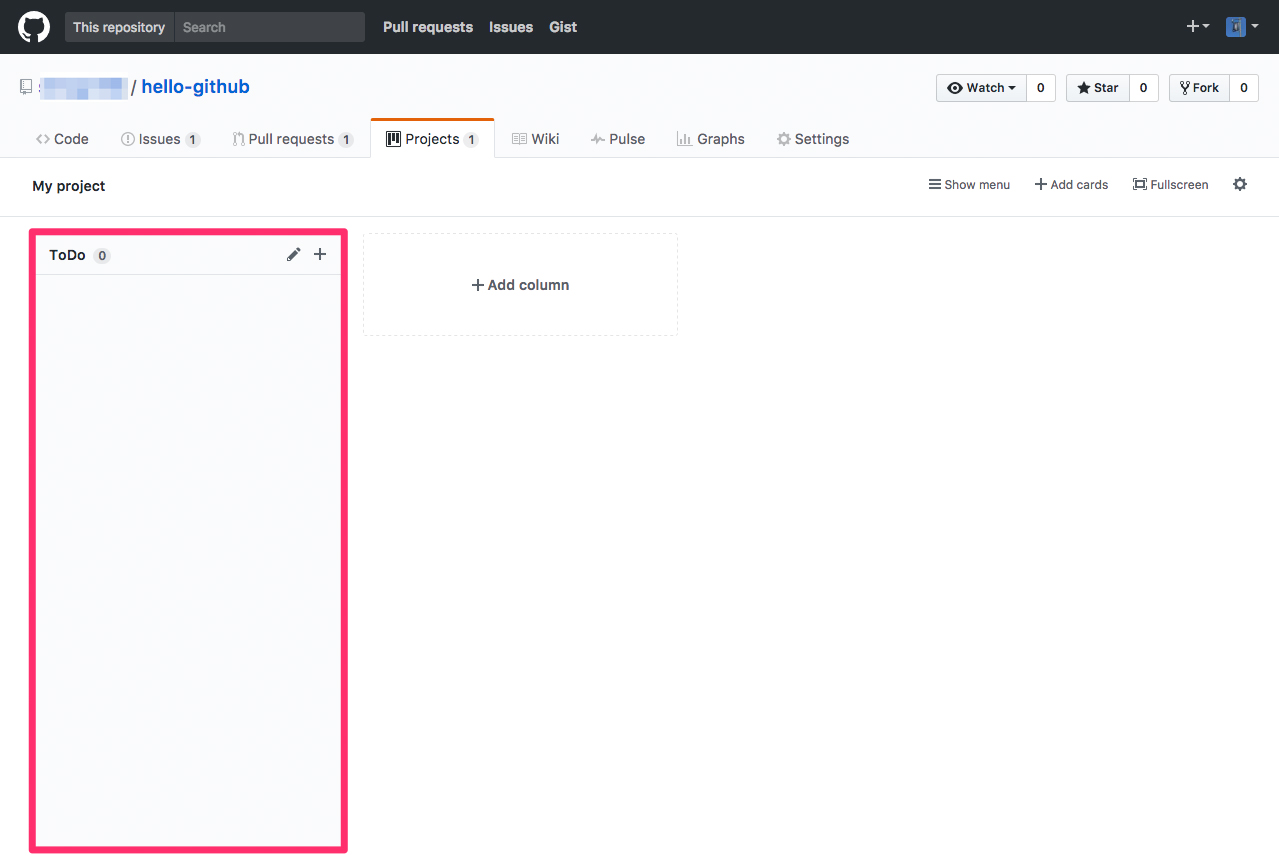1279x862 pixels.
Task: Open the profile avatar dropdown
Action: (x=1241, y=26)
